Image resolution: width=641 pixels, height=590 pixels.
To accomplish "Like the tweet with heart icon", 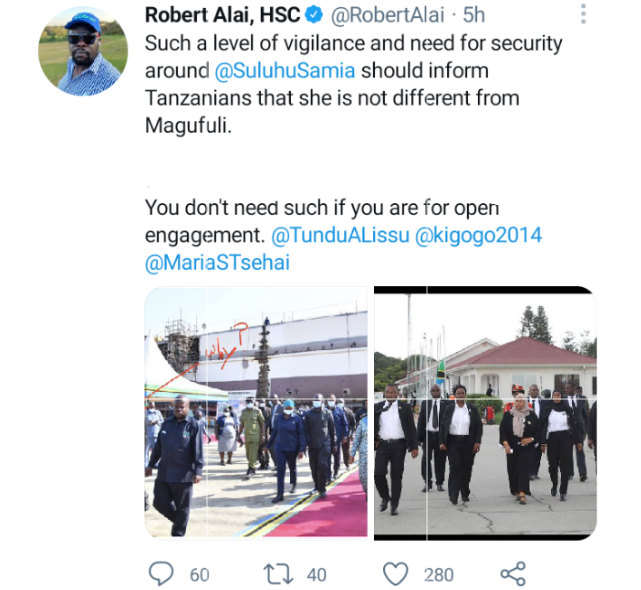I will tap(395, 574).
